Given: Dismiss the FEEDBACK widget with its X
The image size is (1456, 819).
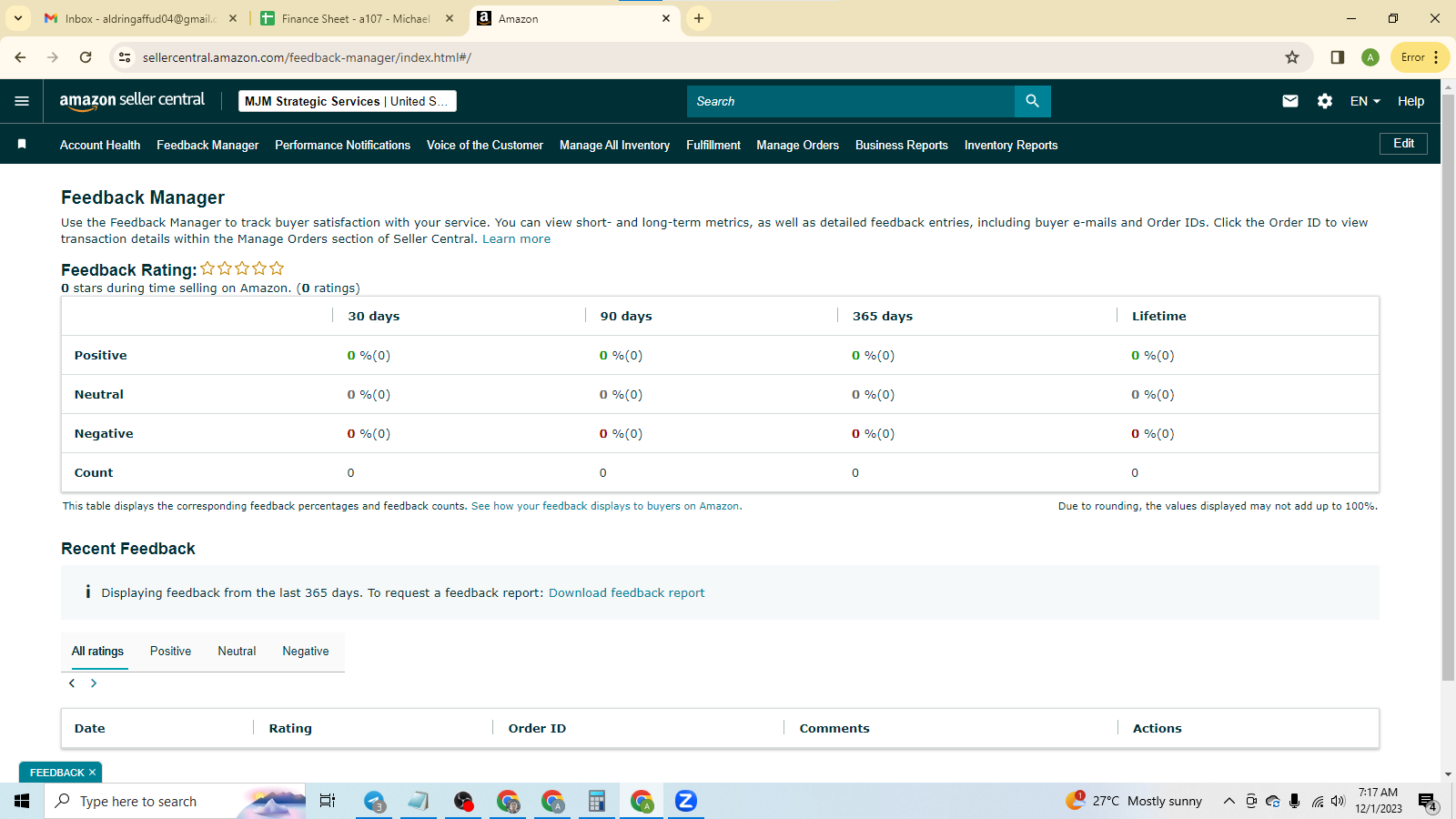Looking at the screenshot, I should (x=92, y=773).
